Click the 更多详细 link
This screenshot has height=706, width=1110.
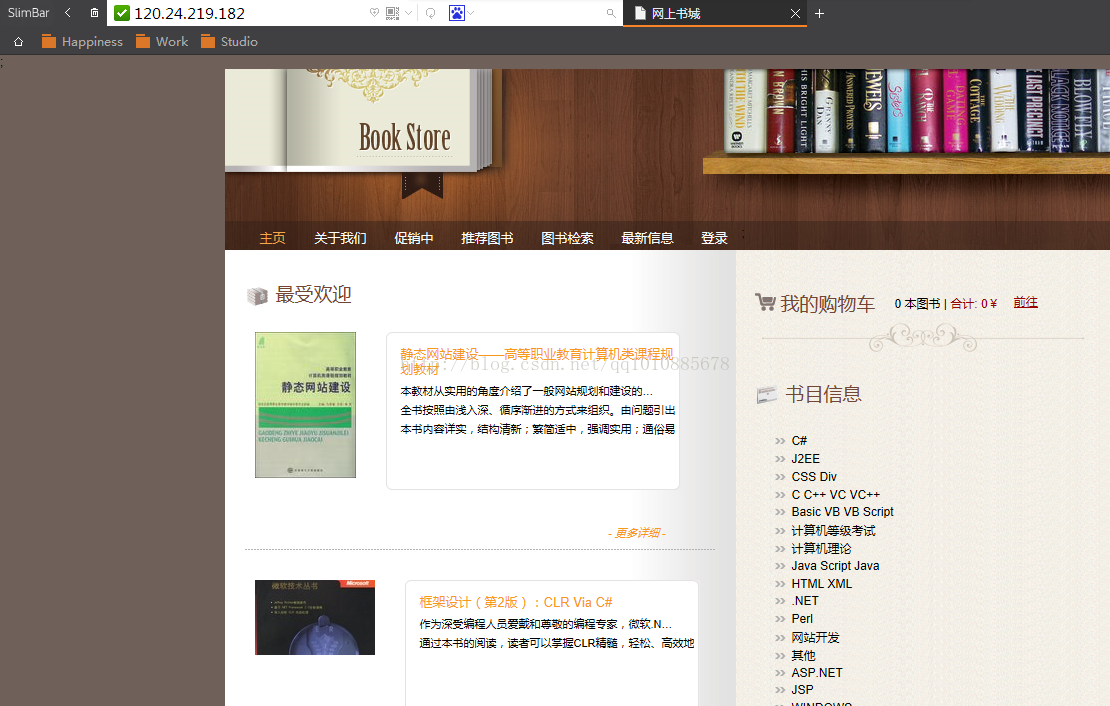tap(637, 533)
